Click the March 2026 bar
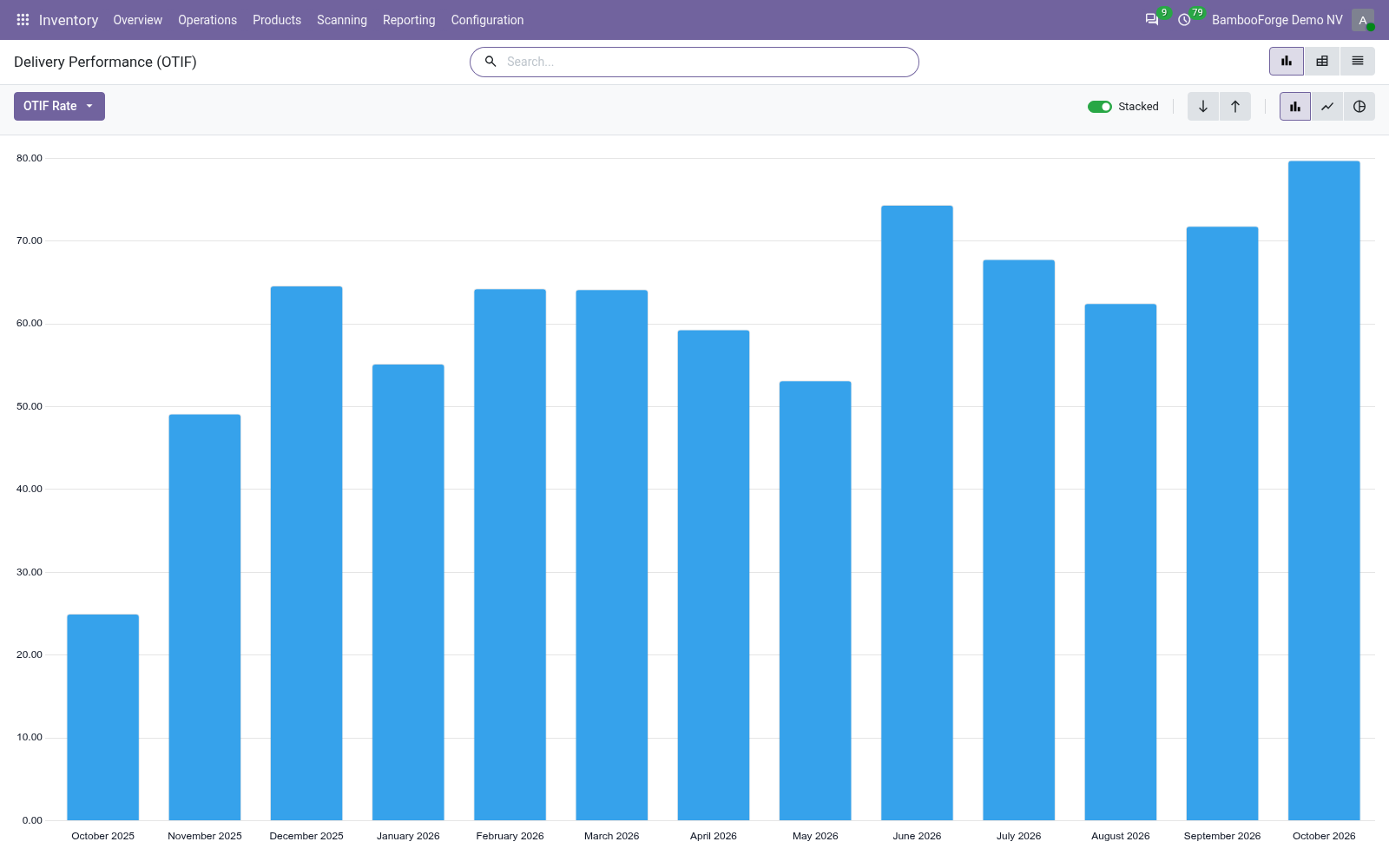Screen dimensions: 1389x868 coord(612,555)
